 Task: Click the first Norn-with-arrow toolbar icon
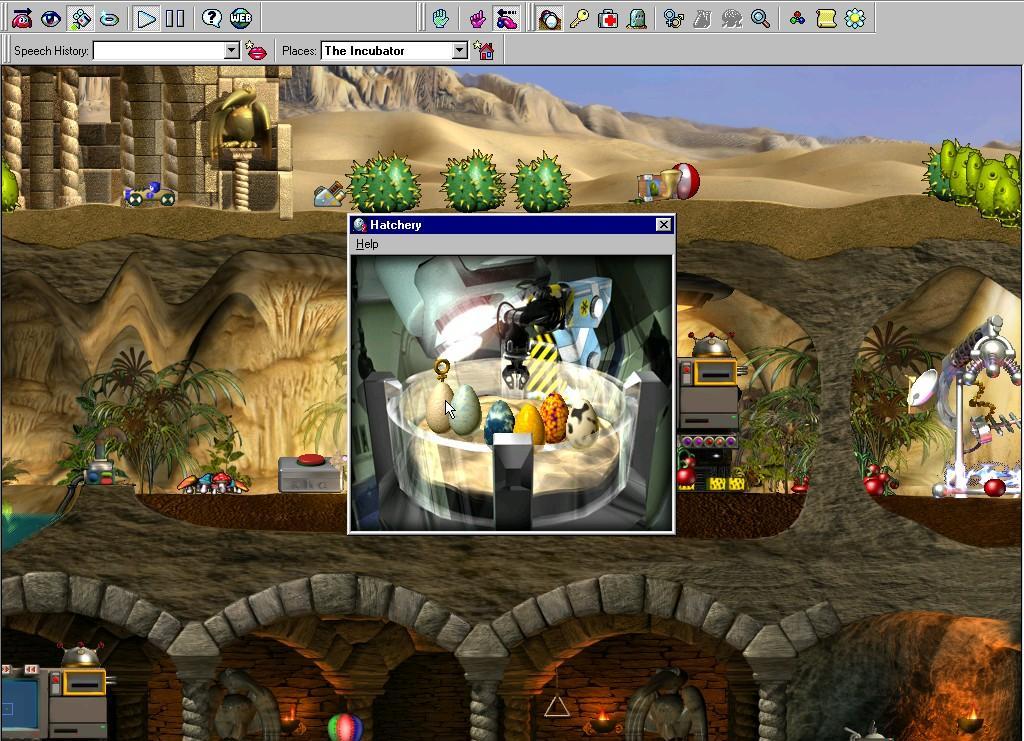pos(21,18)
